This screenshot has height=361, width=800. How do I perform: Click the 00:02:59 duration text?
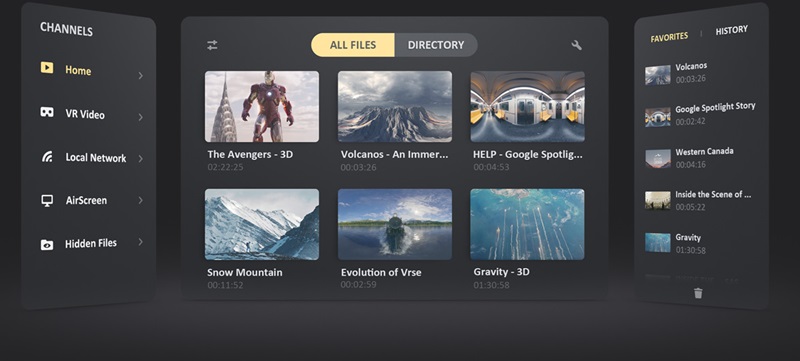click(358, 285)
